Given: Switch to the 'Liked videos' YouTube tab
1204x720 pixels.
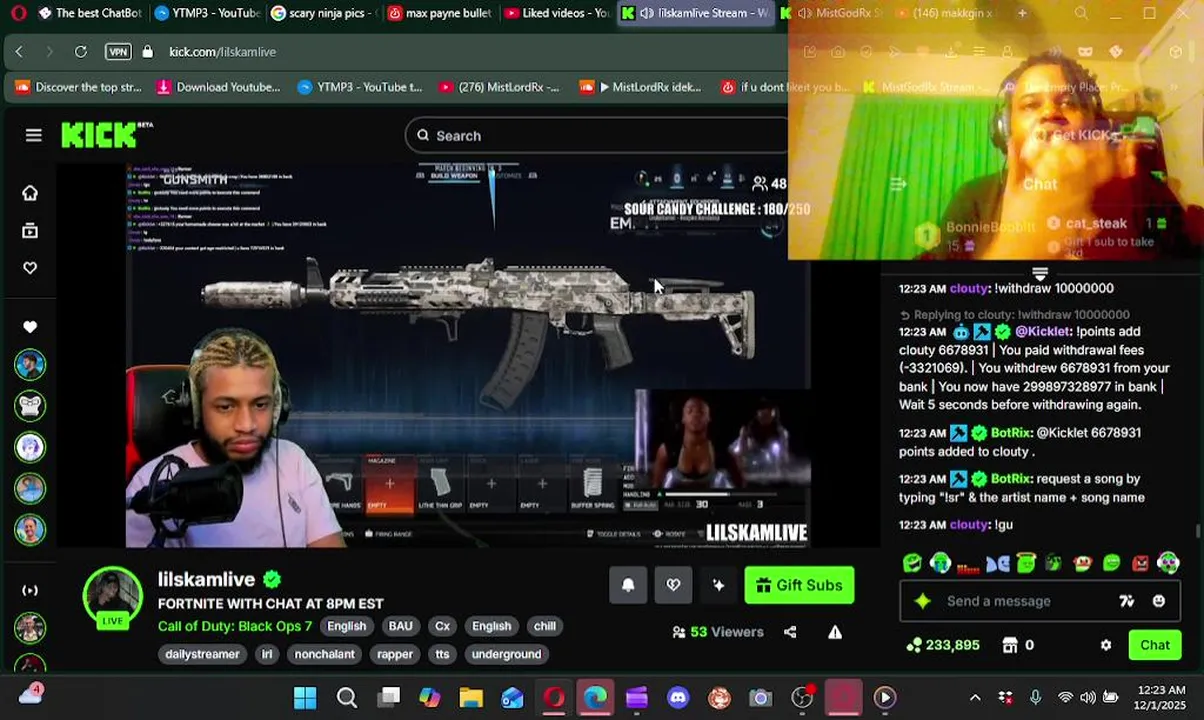Looking at the screenshot, I should pyautogui.click(x=557, y=13).
